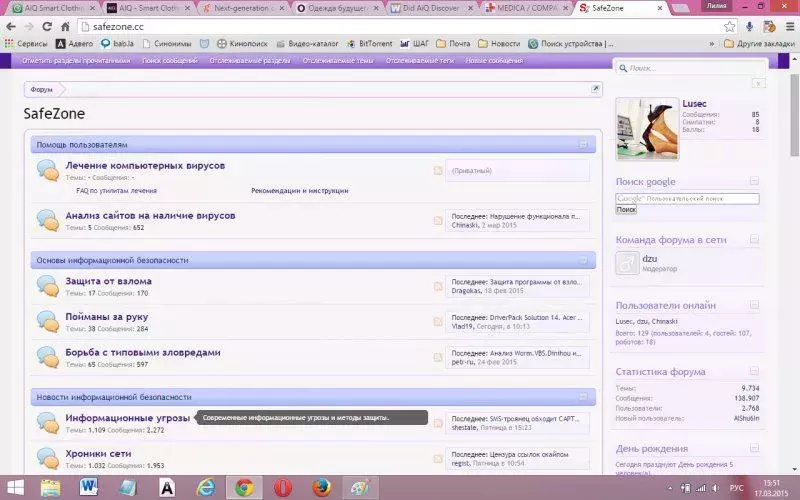800x500 pixels.
Task: Go back with the browser back arrow
Action: coord(11,27)
